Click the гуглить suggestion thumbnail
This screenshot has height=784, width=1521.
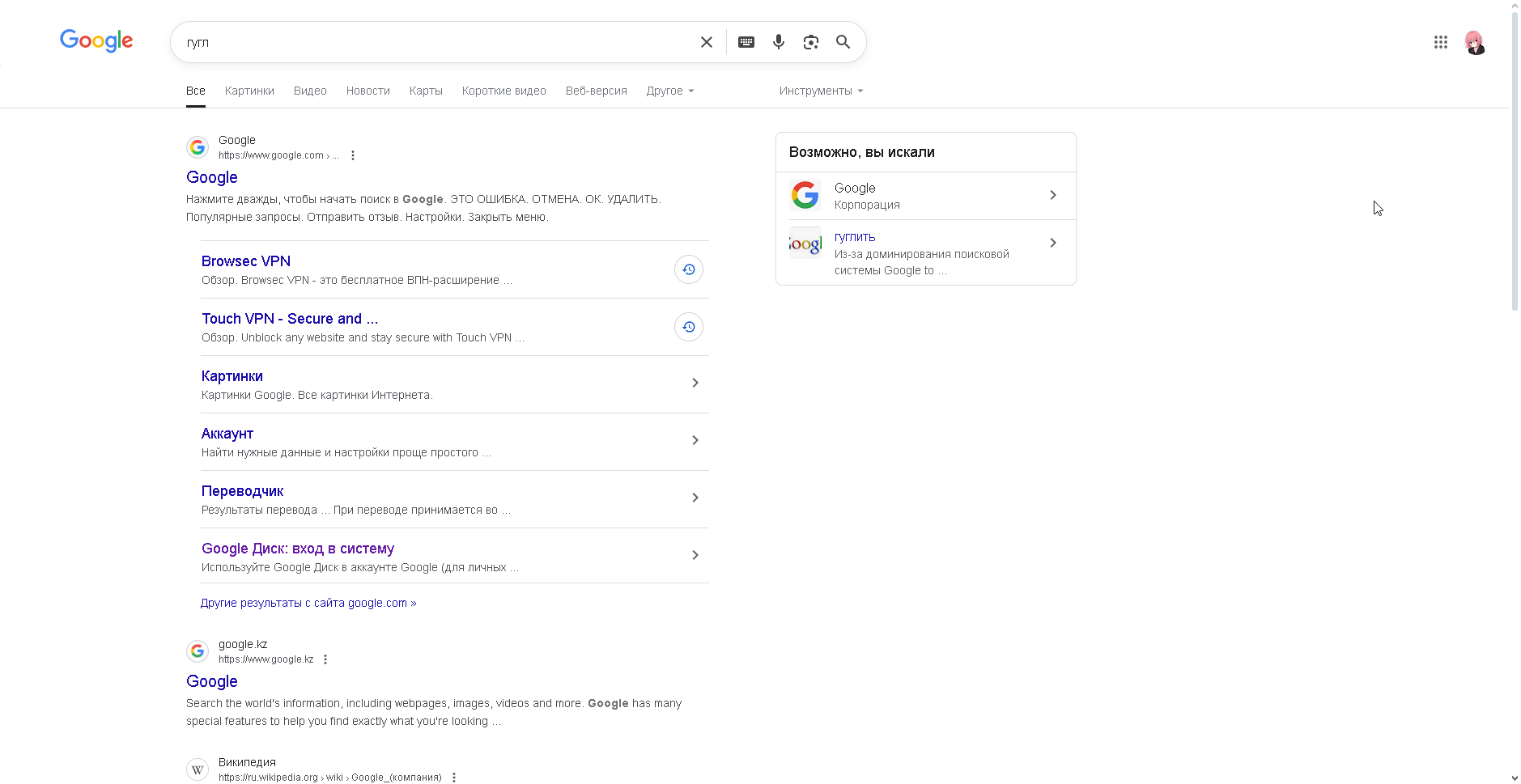[x=805, y=243]
